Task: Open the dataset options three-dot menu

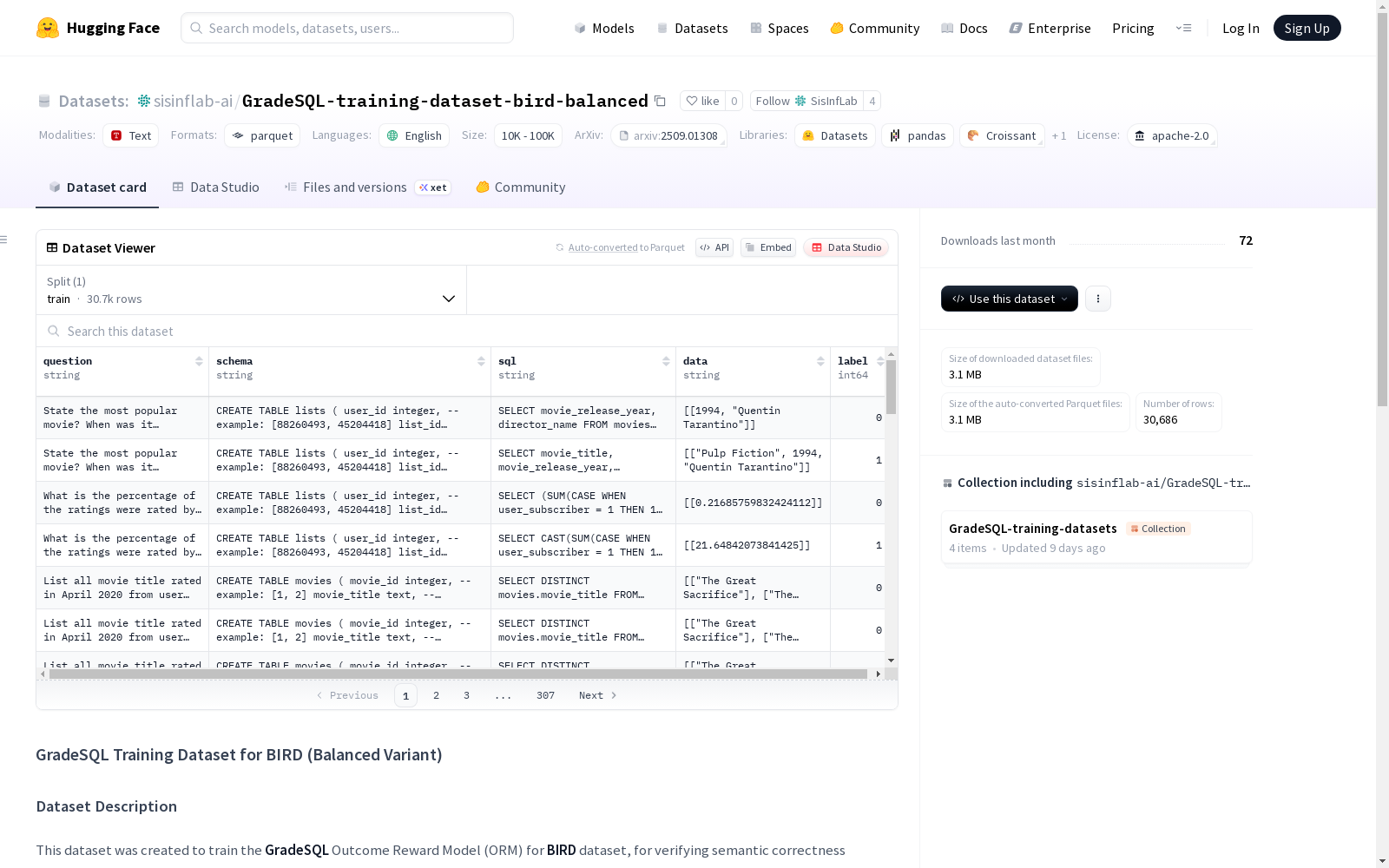Action: [1098, 299]
